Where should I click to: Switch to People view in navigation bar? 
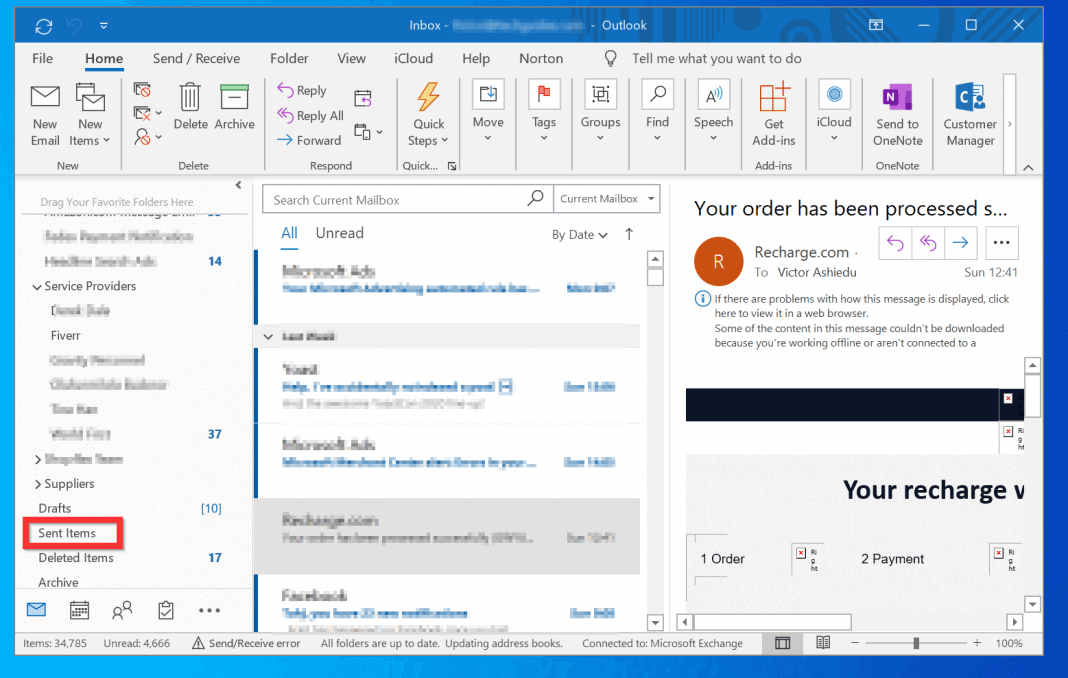click(122, 610)
